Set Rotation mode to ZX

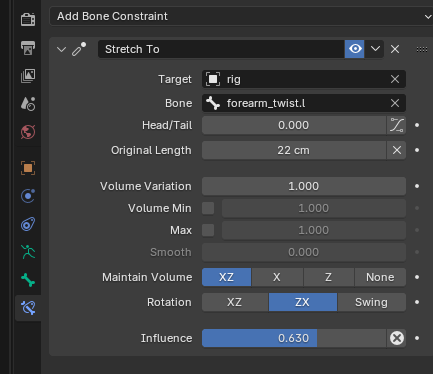click(303, 302)
